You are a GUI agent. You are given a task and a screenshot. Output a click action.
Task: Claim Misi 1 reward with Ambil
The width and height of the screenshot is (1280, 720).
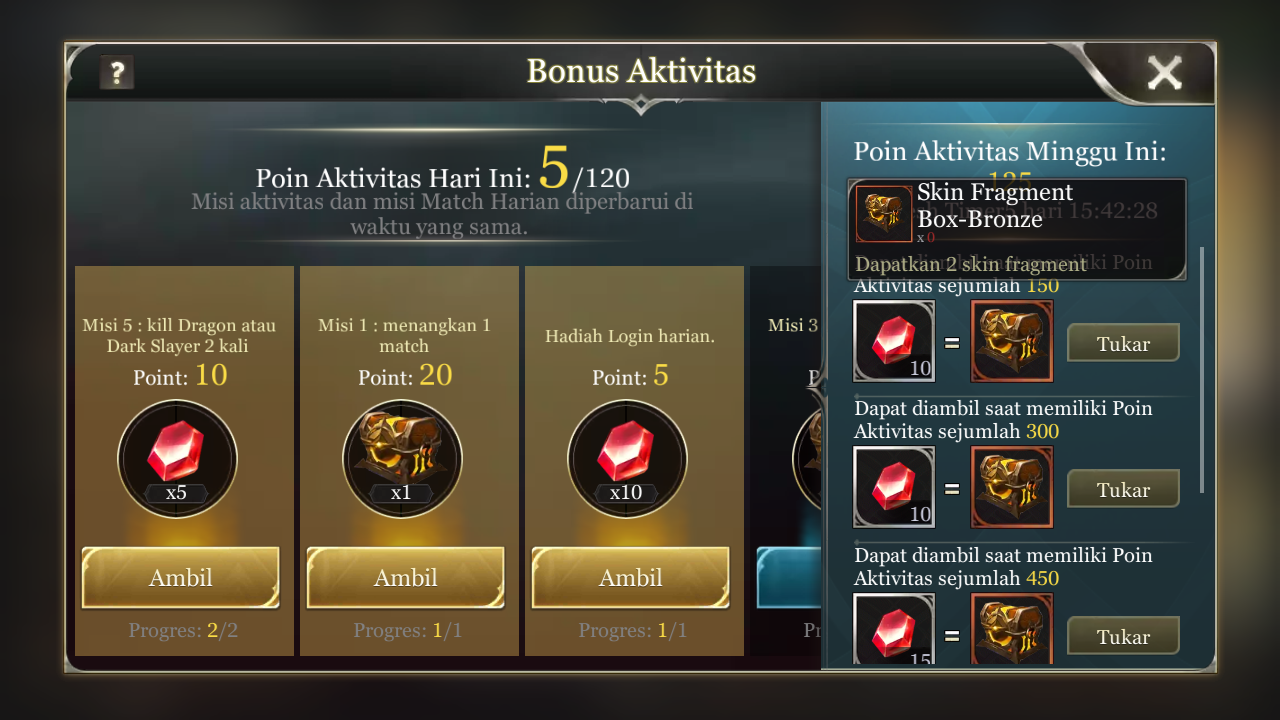point(405,578)
